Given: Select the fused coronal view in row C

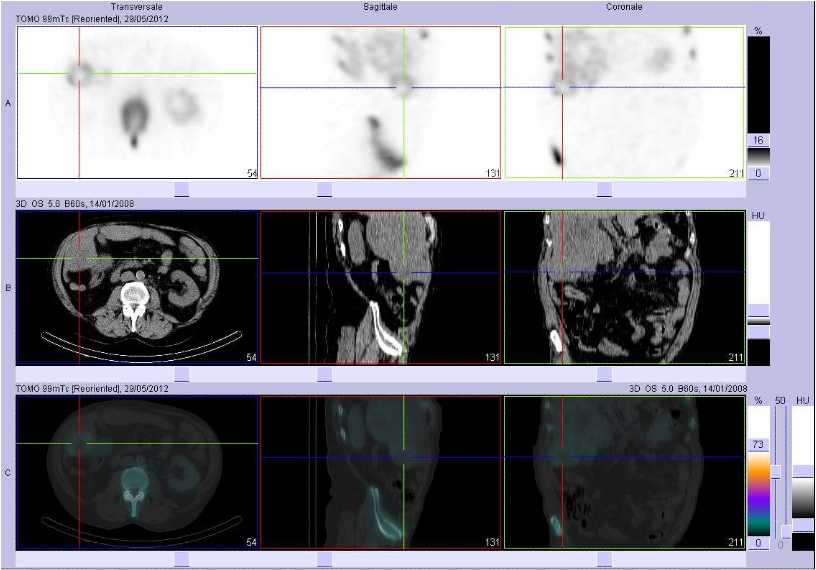Looking at the screenshot, I should [624, 473].
